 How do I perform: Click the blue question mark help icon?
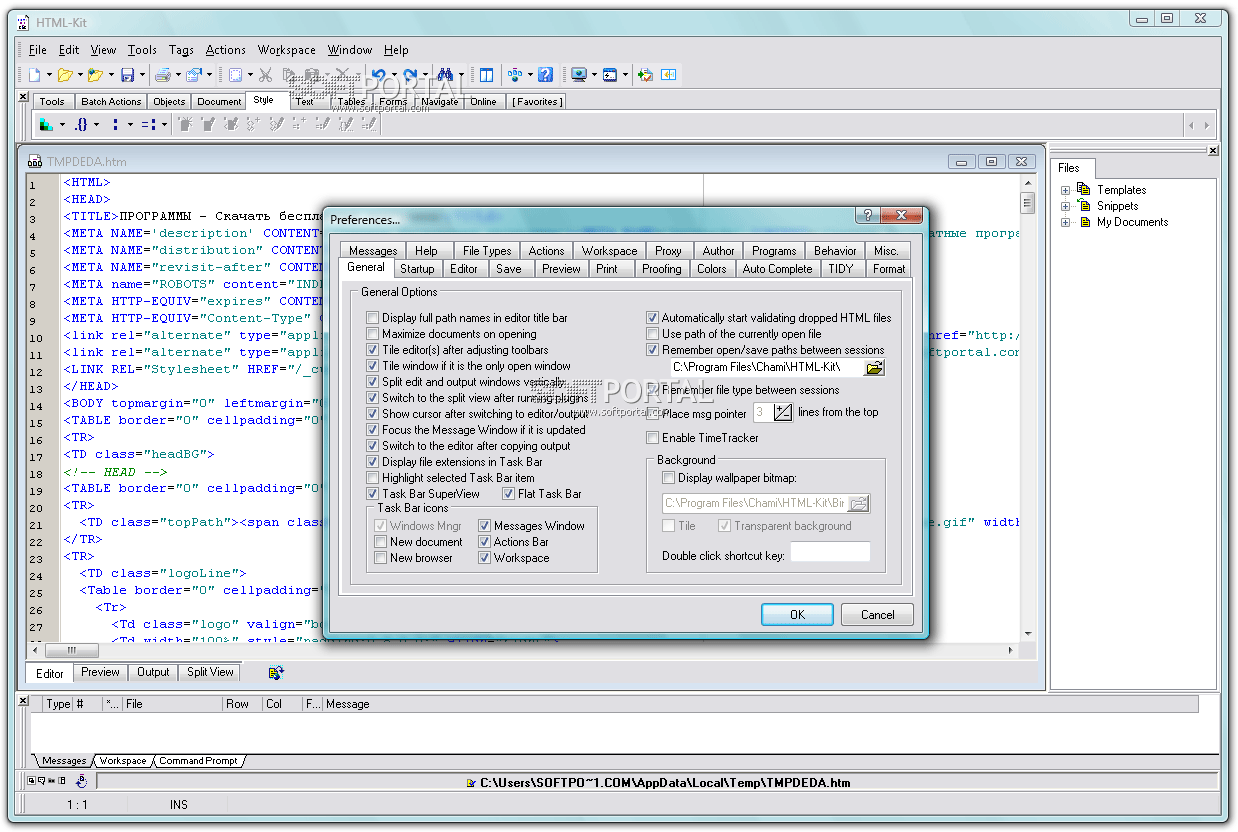point(545,75)
